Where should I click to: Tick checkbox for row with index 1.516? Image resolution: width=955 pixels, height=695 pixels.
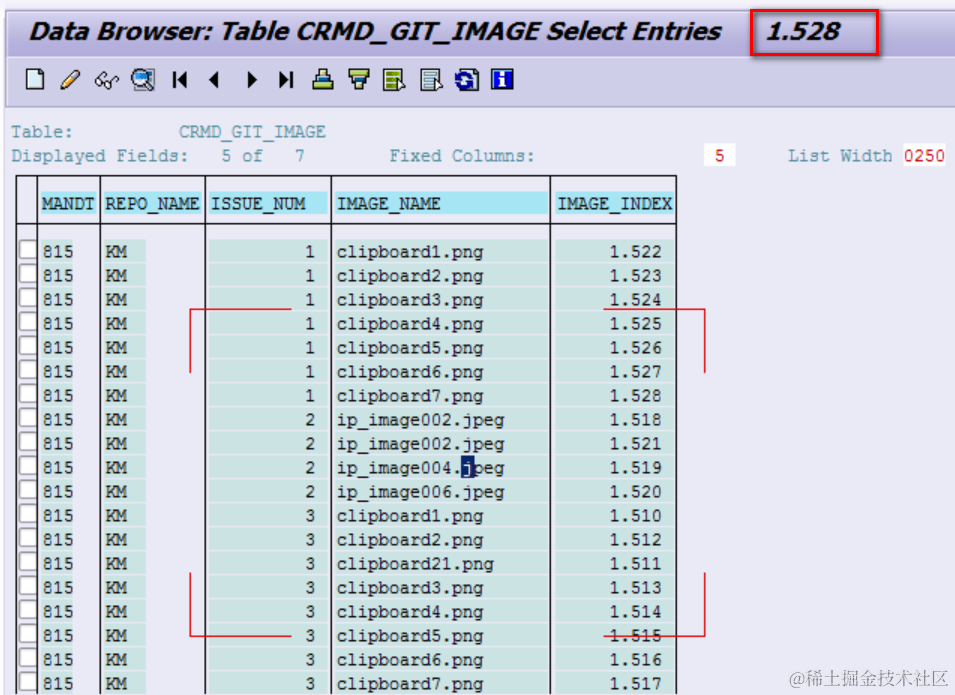point(27,658)
